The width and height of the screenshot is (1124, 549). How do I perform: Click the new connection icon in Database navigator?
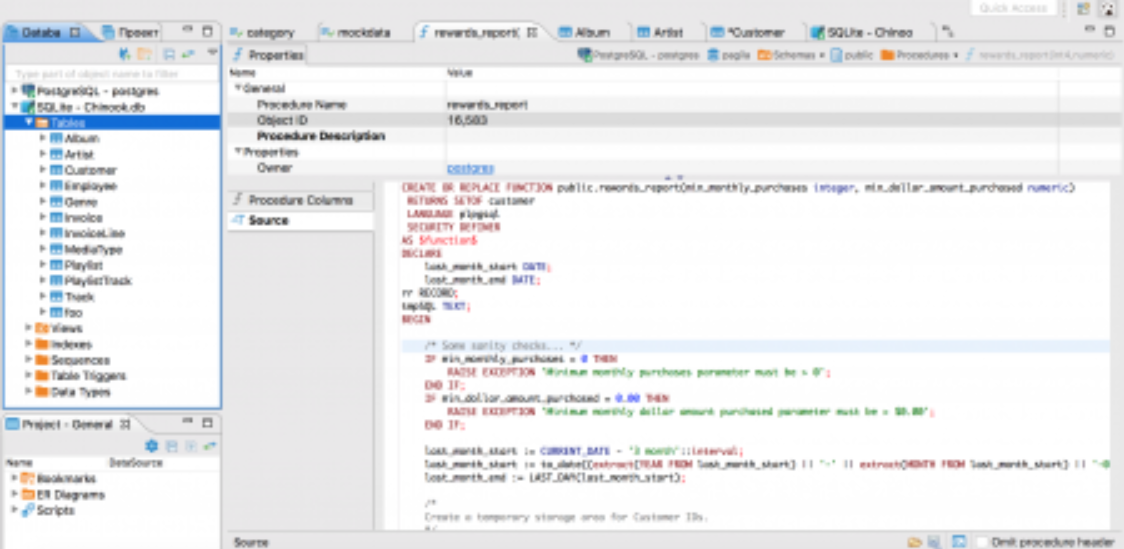pos(126,54)
